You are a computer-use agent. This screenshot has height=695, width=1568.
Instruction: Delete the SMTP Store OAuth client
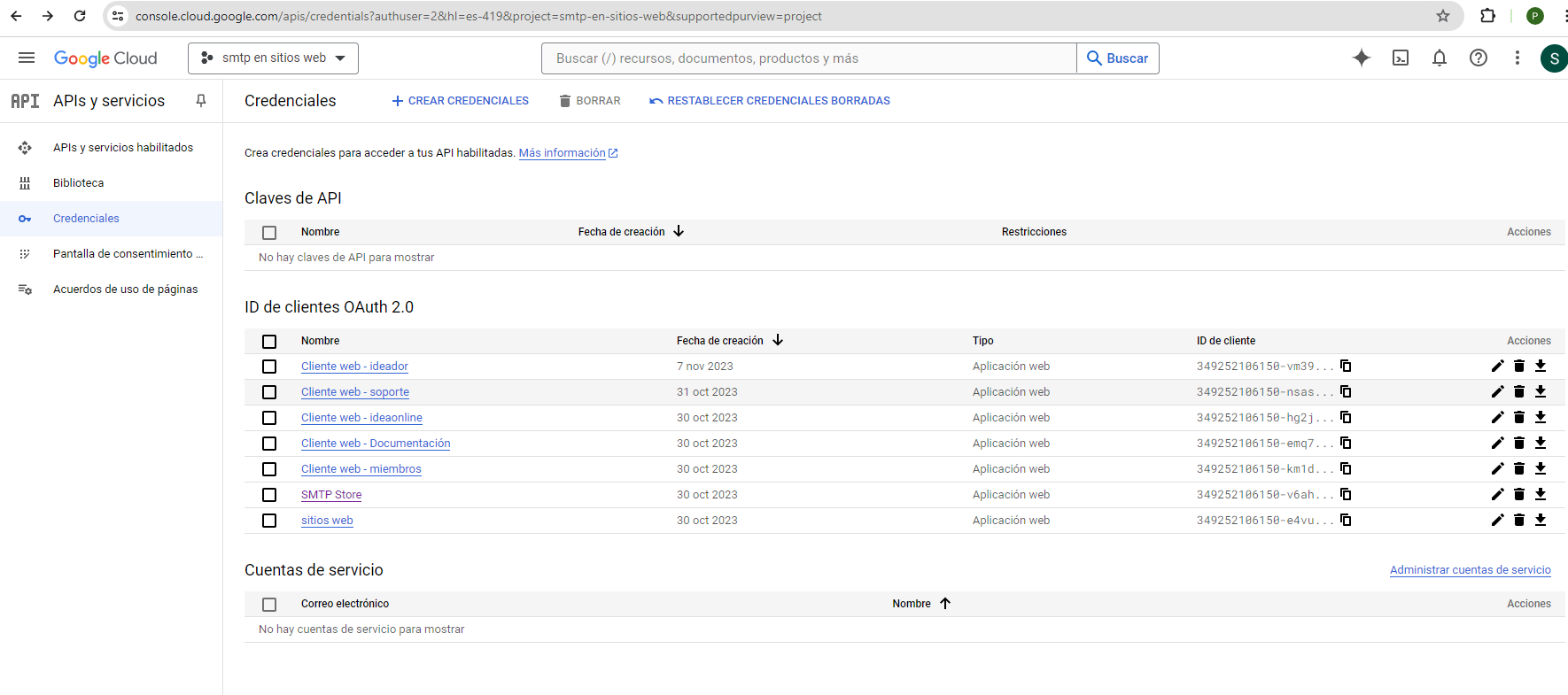coord(1519,495)
